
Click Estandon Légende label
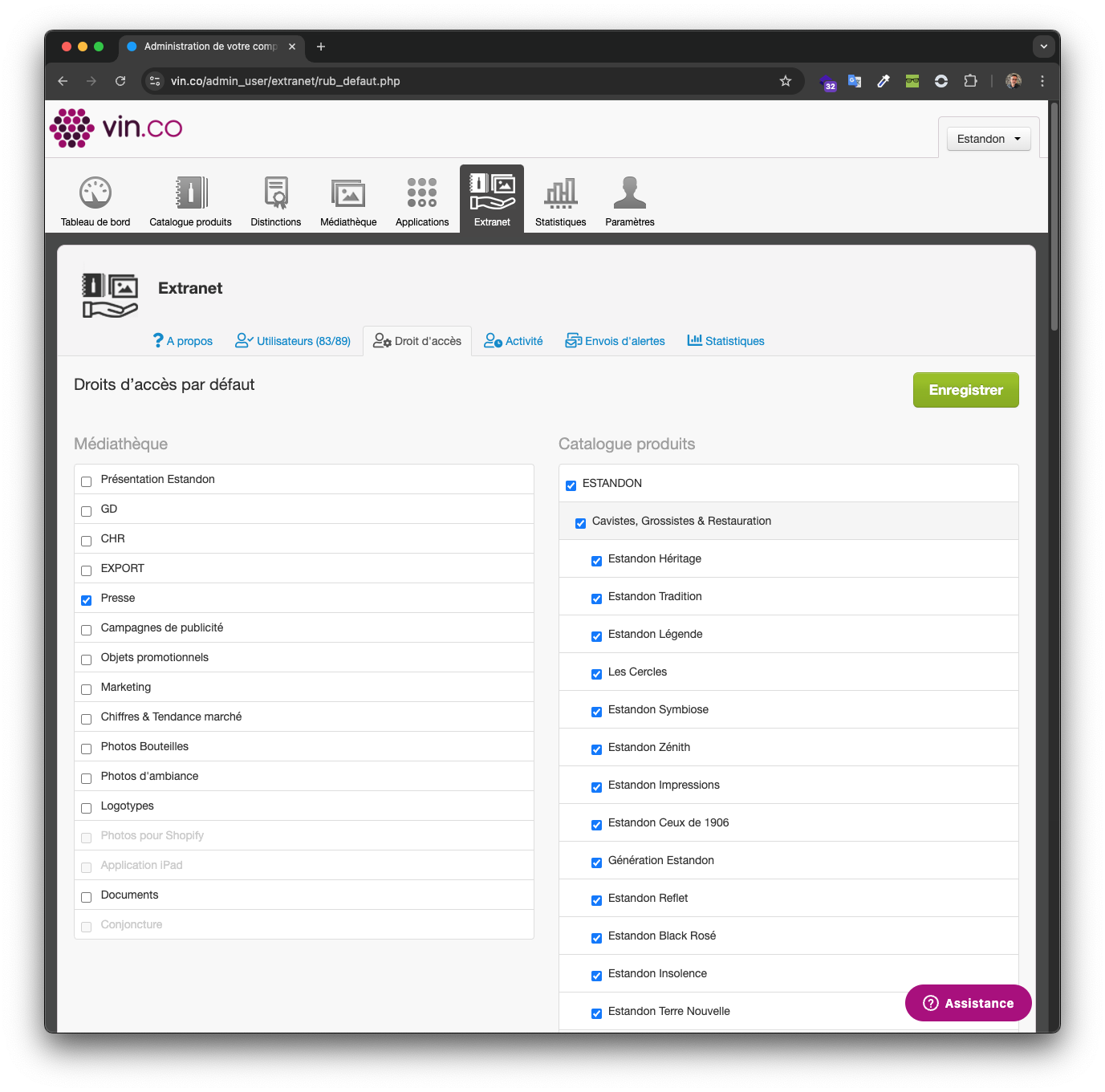[655, 634]
